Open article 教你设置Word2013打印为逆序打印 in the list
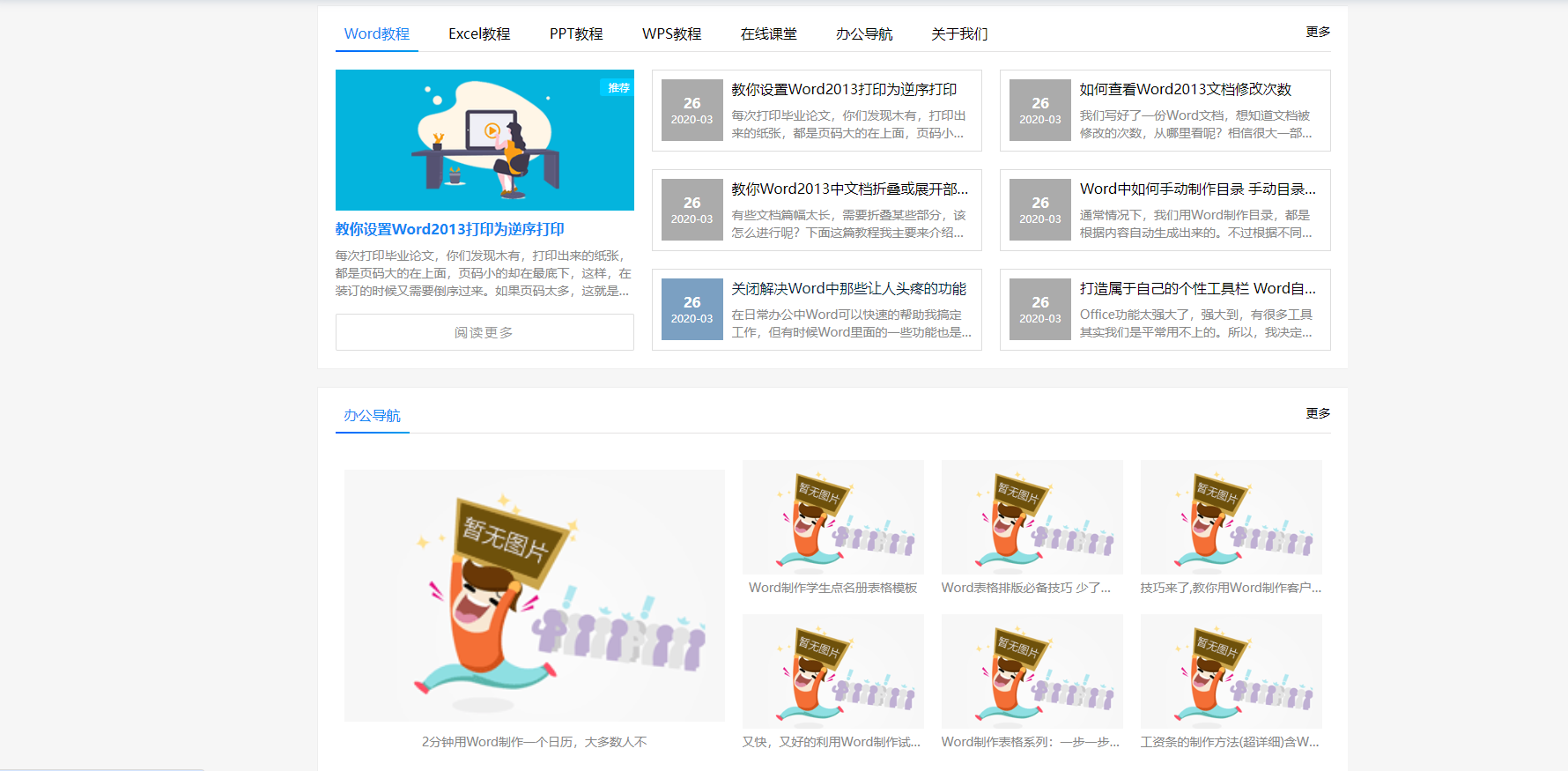1568x771 pixels. [844, 89]
